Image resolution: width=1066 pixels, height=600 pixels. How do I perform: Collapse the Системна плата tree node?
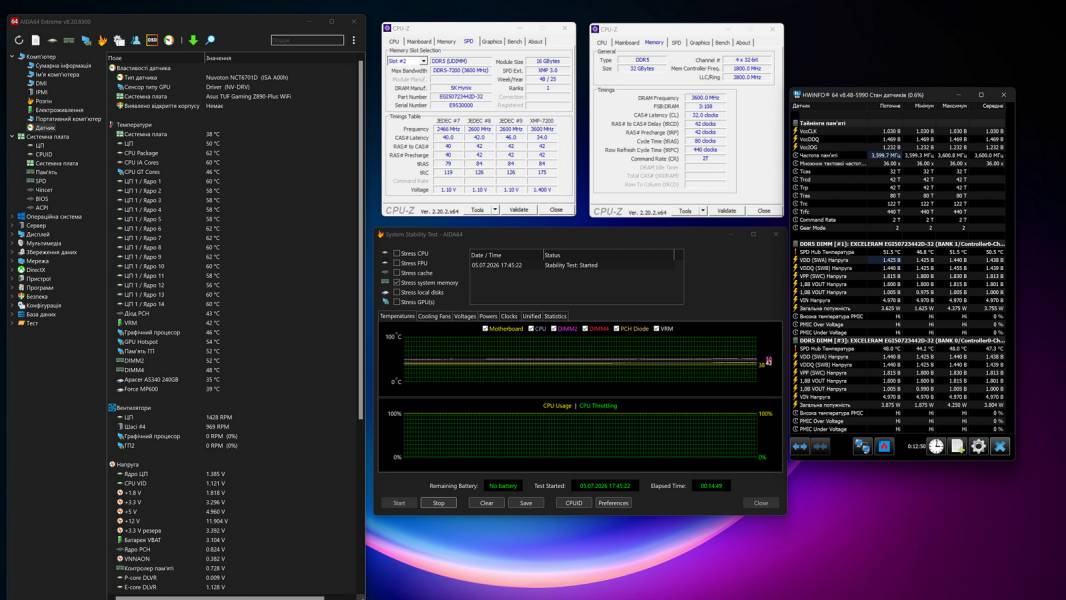pyautogui.click(x=12, y=137)
